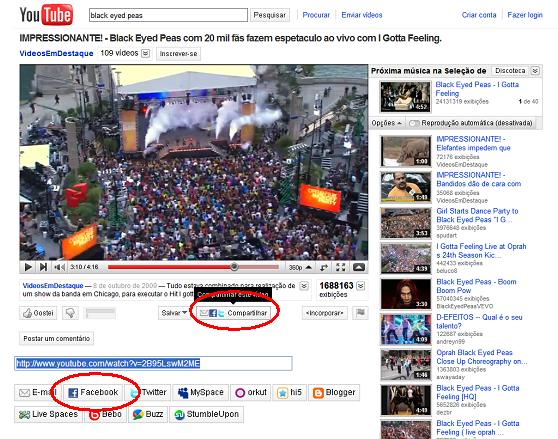This screenshot has width=558, height=439.
Task: Open IMPRESSIONANTE Bandidos dão de cara link
Action: point(479,179)
